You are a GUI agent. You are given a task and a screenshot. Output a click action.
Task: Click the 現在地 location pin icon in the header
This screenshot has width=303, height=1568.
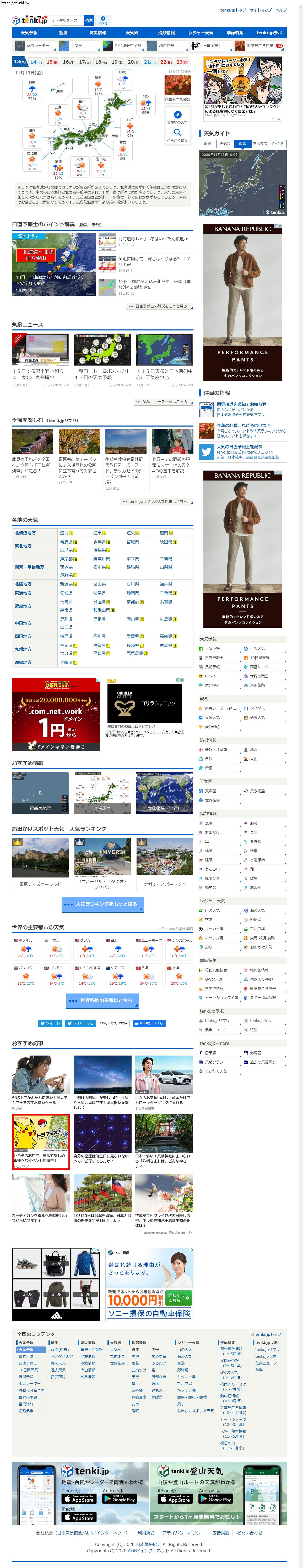103,19
